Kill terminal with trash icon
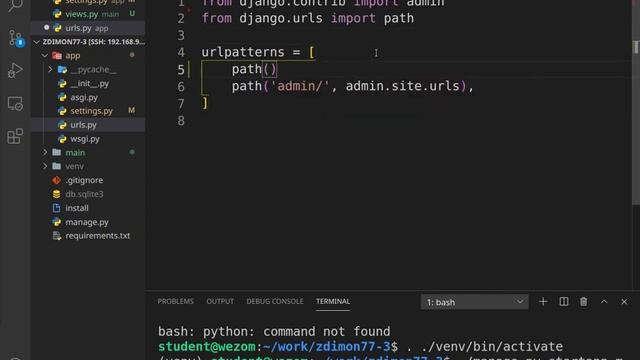The width and height of the screenshot is (640, 360). click(x=584, y=302)
